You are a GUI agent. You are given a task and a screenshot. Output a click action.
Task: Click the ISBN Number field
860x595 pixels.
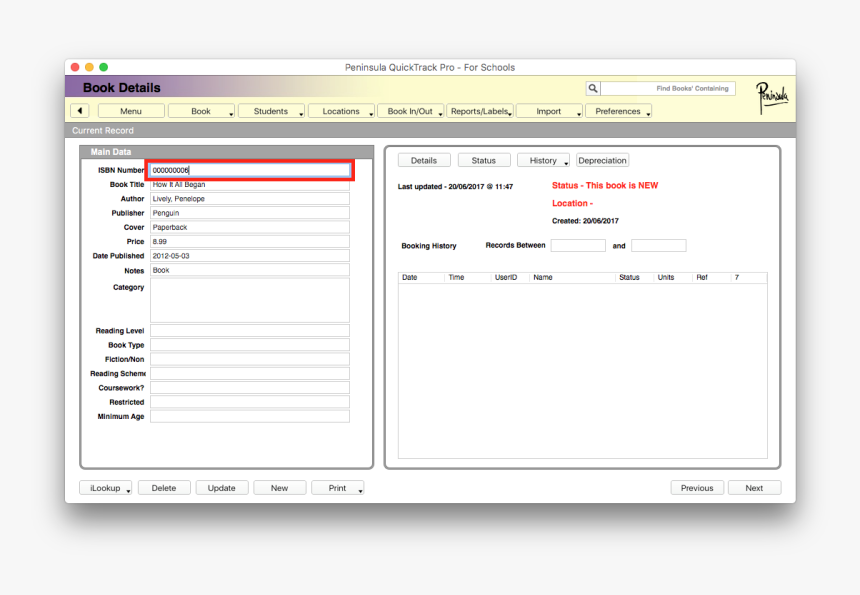coord(250,170)
